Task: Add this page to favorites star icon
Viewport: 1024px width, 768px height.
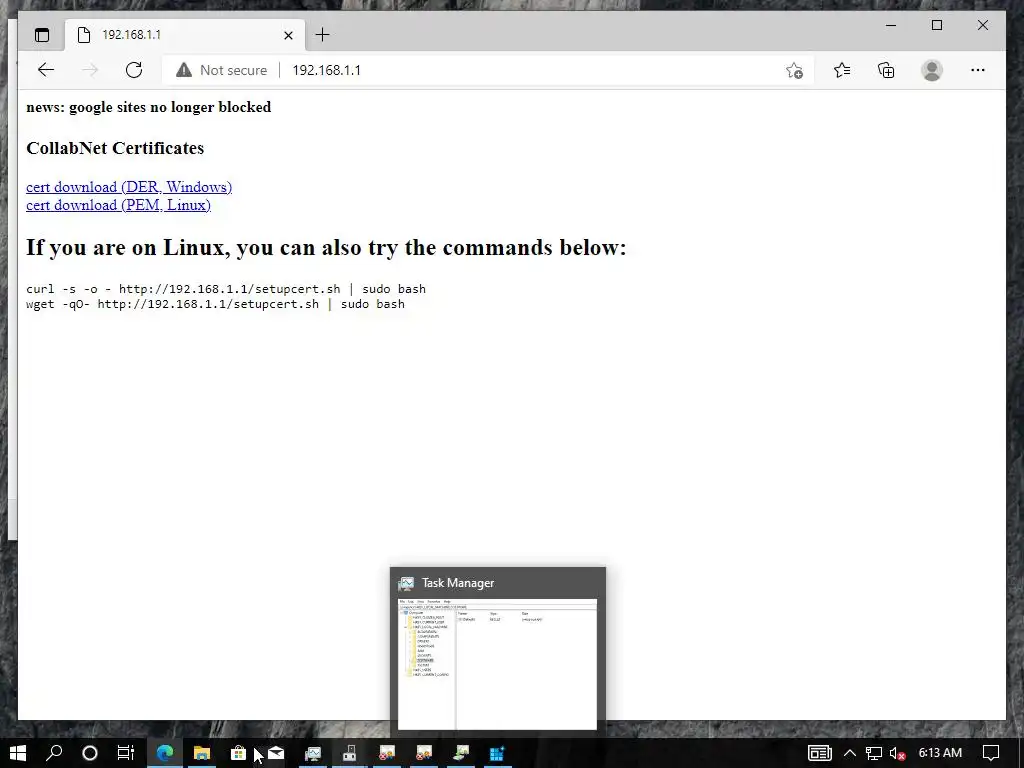Action: click(x=794, y=70)
